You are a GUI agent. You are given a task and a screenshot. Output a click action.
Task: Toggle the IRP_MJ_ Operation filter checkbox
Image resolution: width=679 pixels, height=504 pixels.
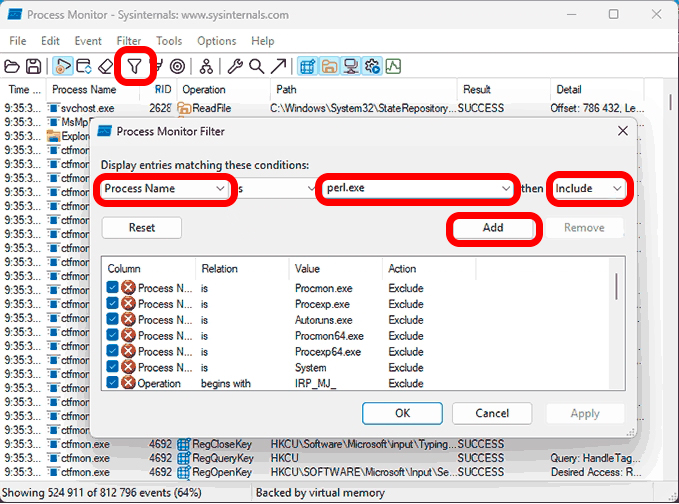pos(113,383)
